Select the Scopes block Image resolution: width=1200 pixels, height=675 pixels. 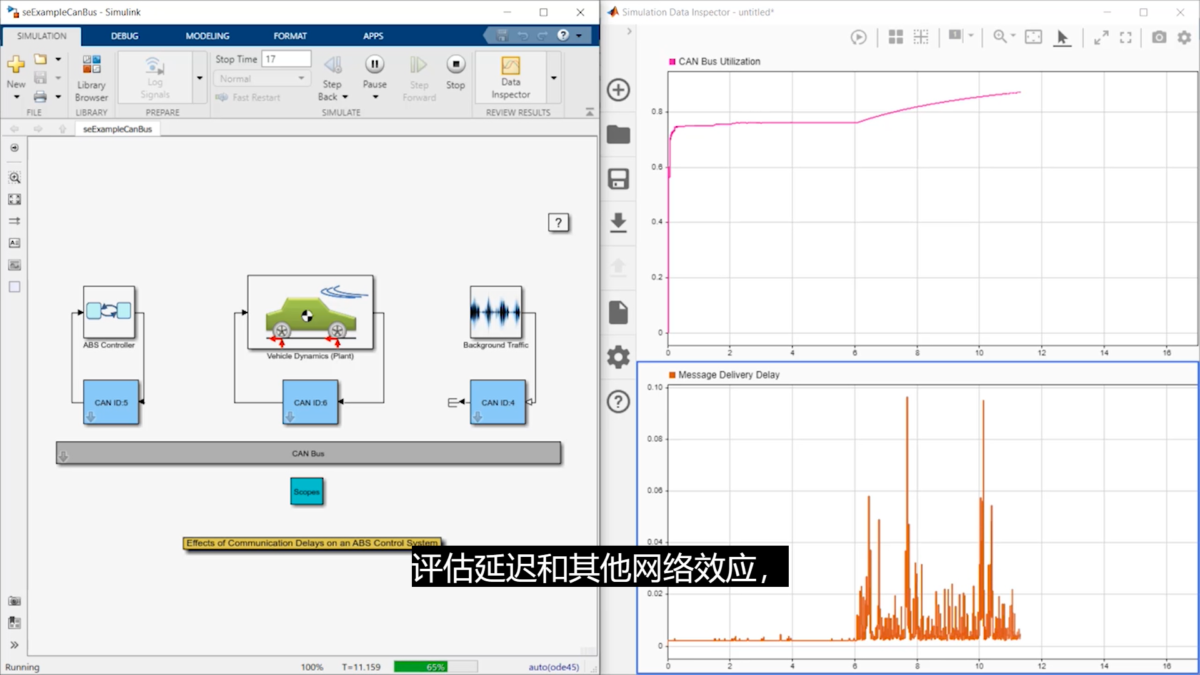coord(306,491)
